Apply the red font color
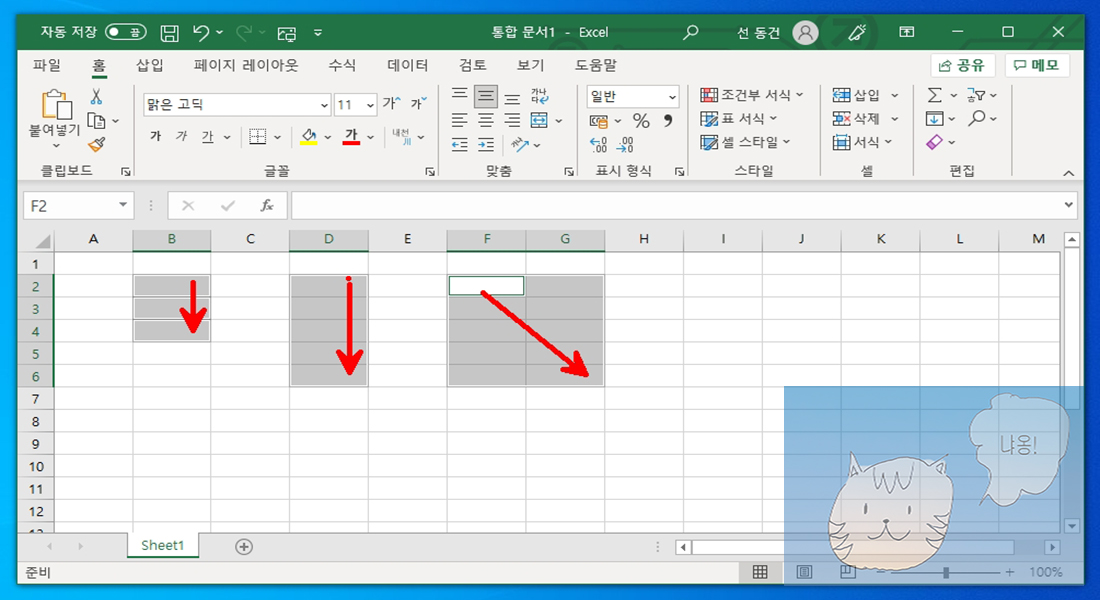The height and width of the screenshot is (600, 1100). pyautogui.click(x=351, y=137)
